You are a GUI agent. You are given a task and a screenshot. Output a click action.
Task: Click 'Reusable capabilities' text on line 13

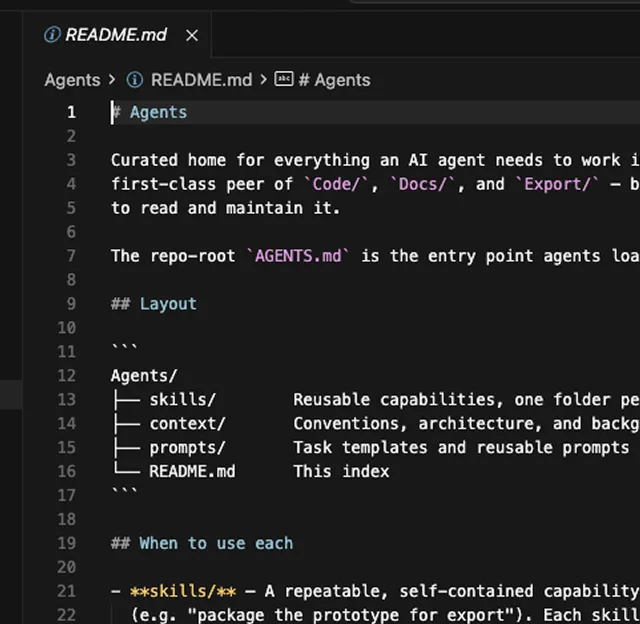click(x=394, y=400)
